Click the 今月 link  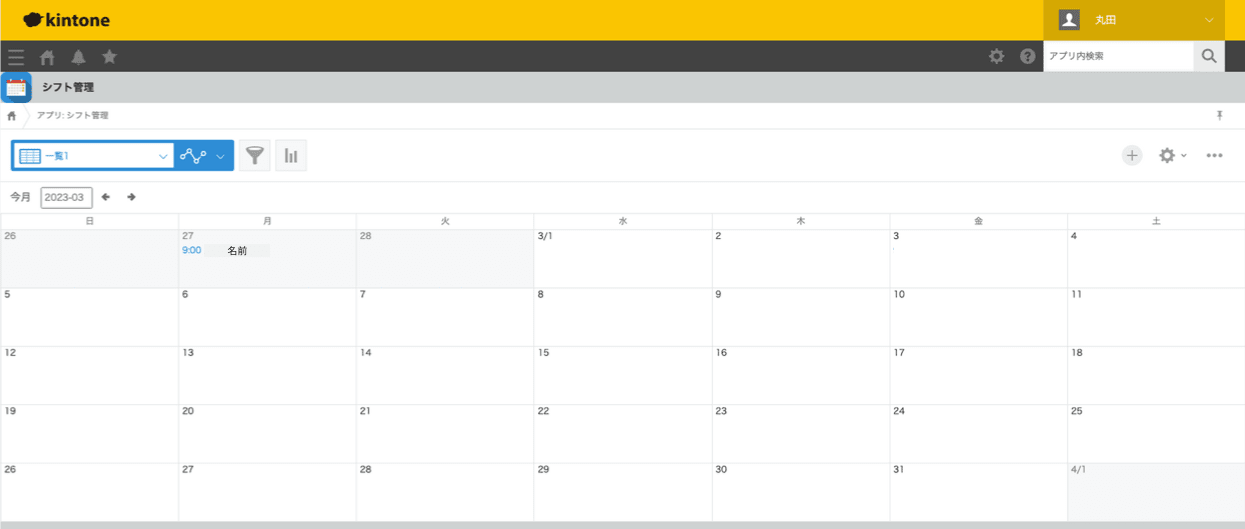tap(20, 197)
